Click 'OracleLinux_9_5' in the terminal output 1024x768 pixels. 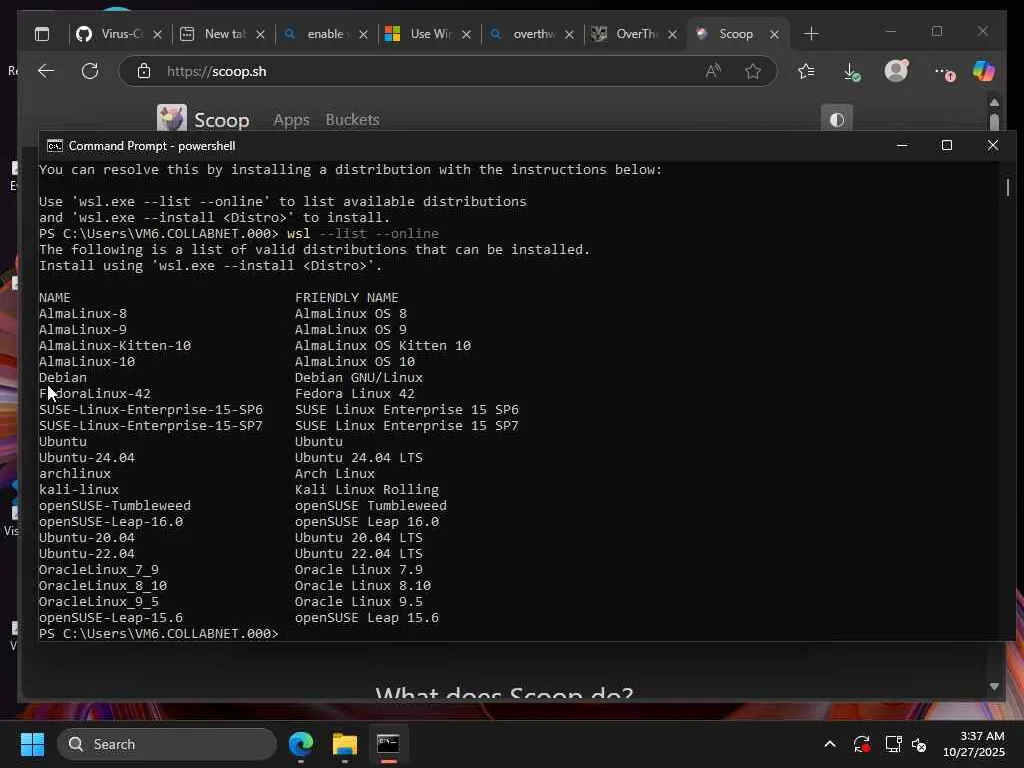pos(99,601)
